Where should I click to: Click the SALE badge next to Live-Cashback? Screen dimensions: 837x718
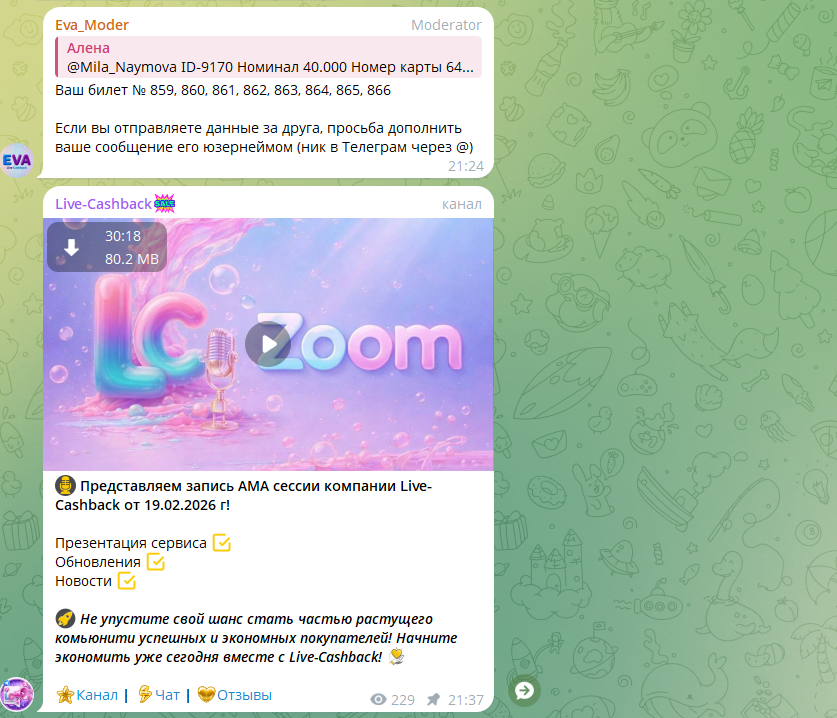tap(164, 203)
